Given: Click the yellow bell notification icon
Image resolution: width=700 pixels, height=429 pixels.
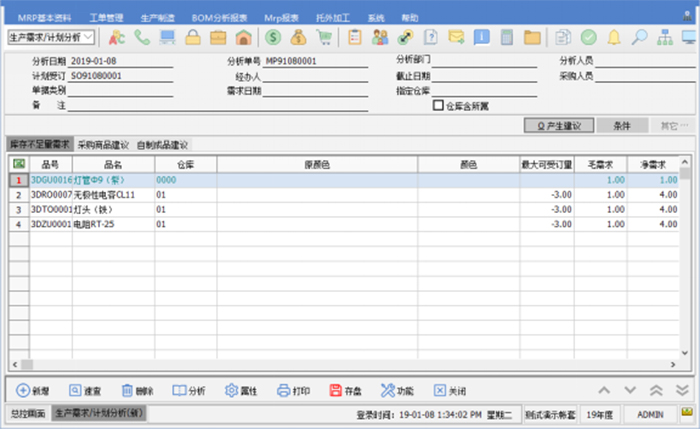Looking at the screenshot, I should pos(613,37).
